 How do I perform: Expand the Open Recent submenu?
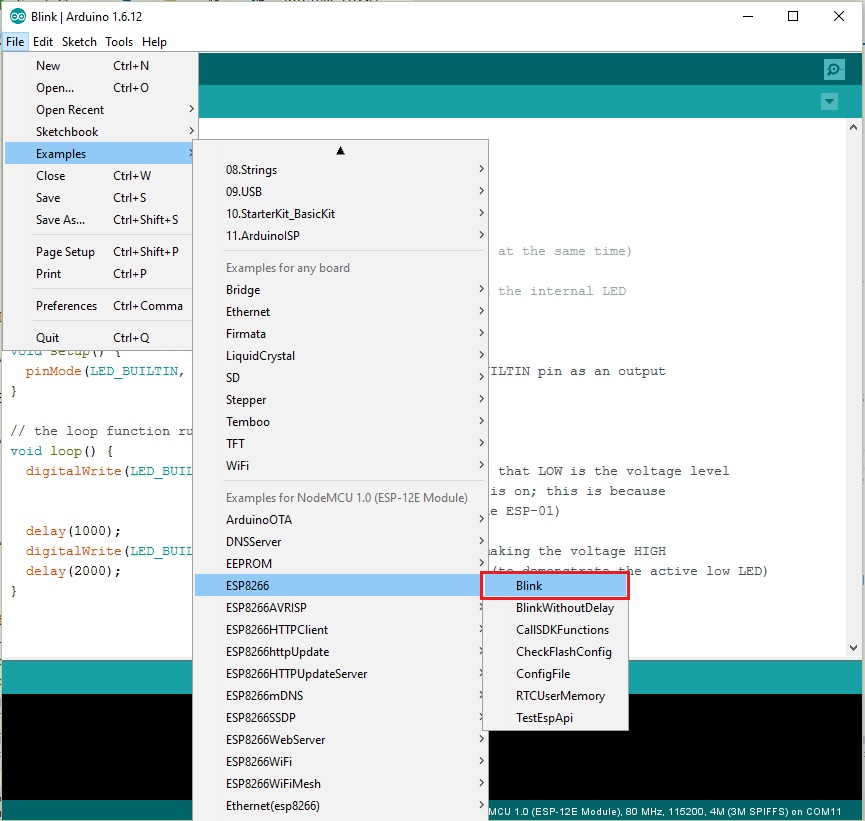pyautogui.click(x=100, y=110)
